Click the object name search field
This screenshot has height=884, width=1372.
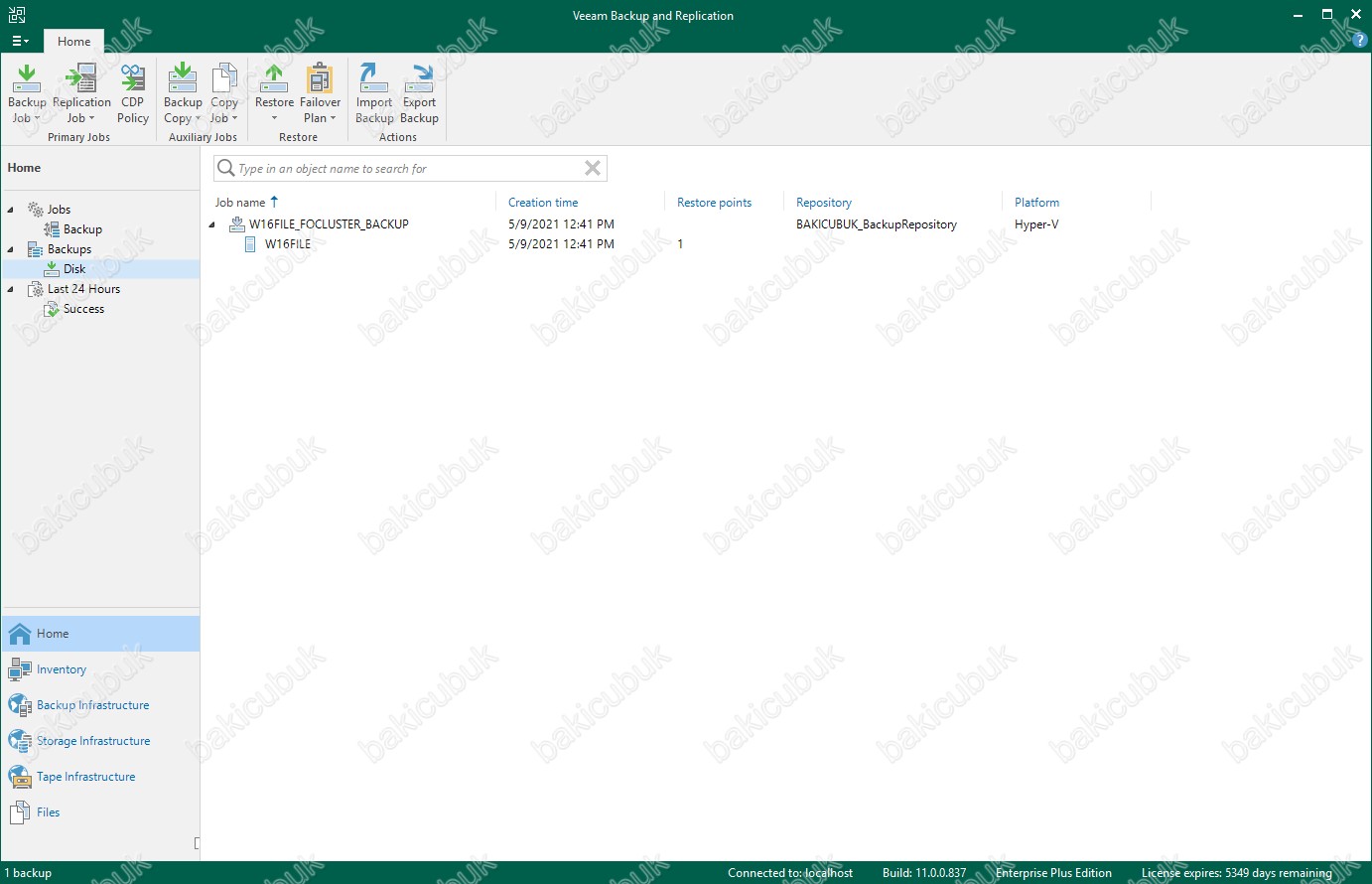point(409,168)
